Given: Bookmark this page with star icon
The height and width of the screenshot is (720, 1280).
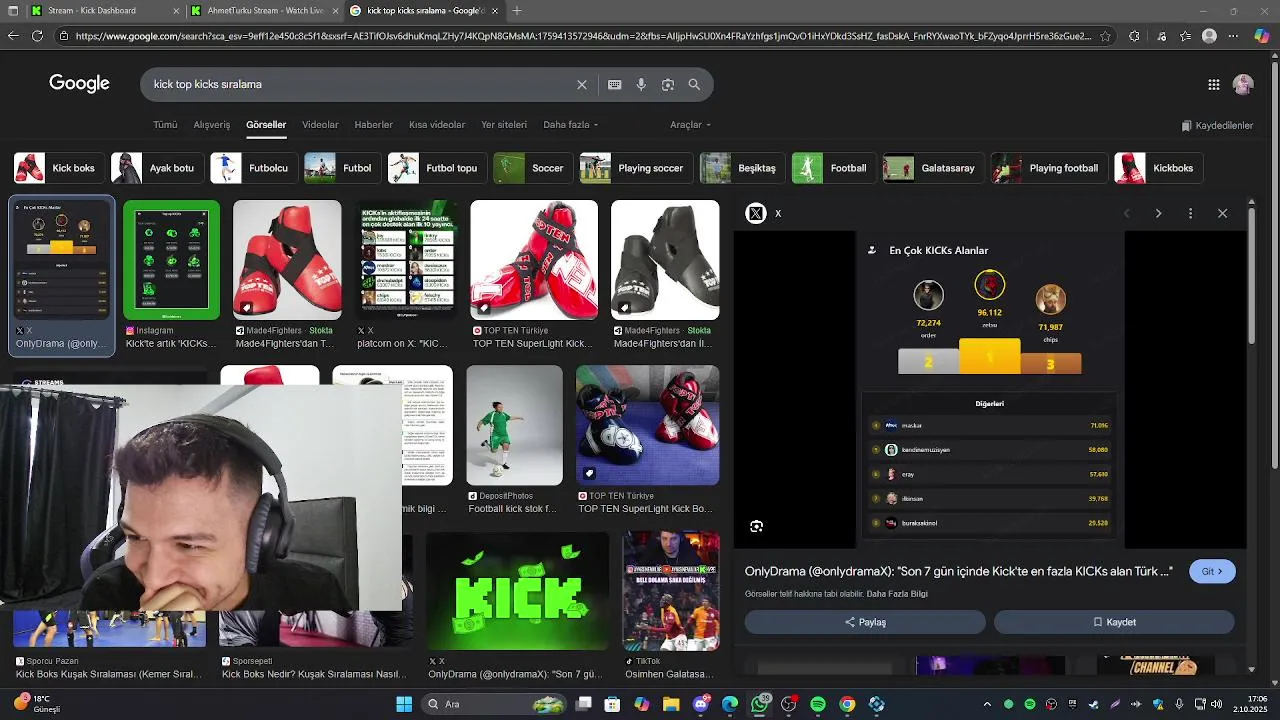Looking at the screenshot, I should [1105, 36].
